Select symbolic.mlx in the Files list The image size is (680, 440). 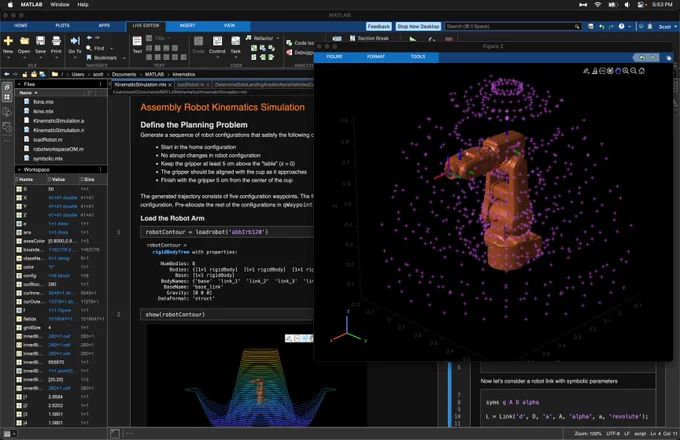(x=48, y=159)
